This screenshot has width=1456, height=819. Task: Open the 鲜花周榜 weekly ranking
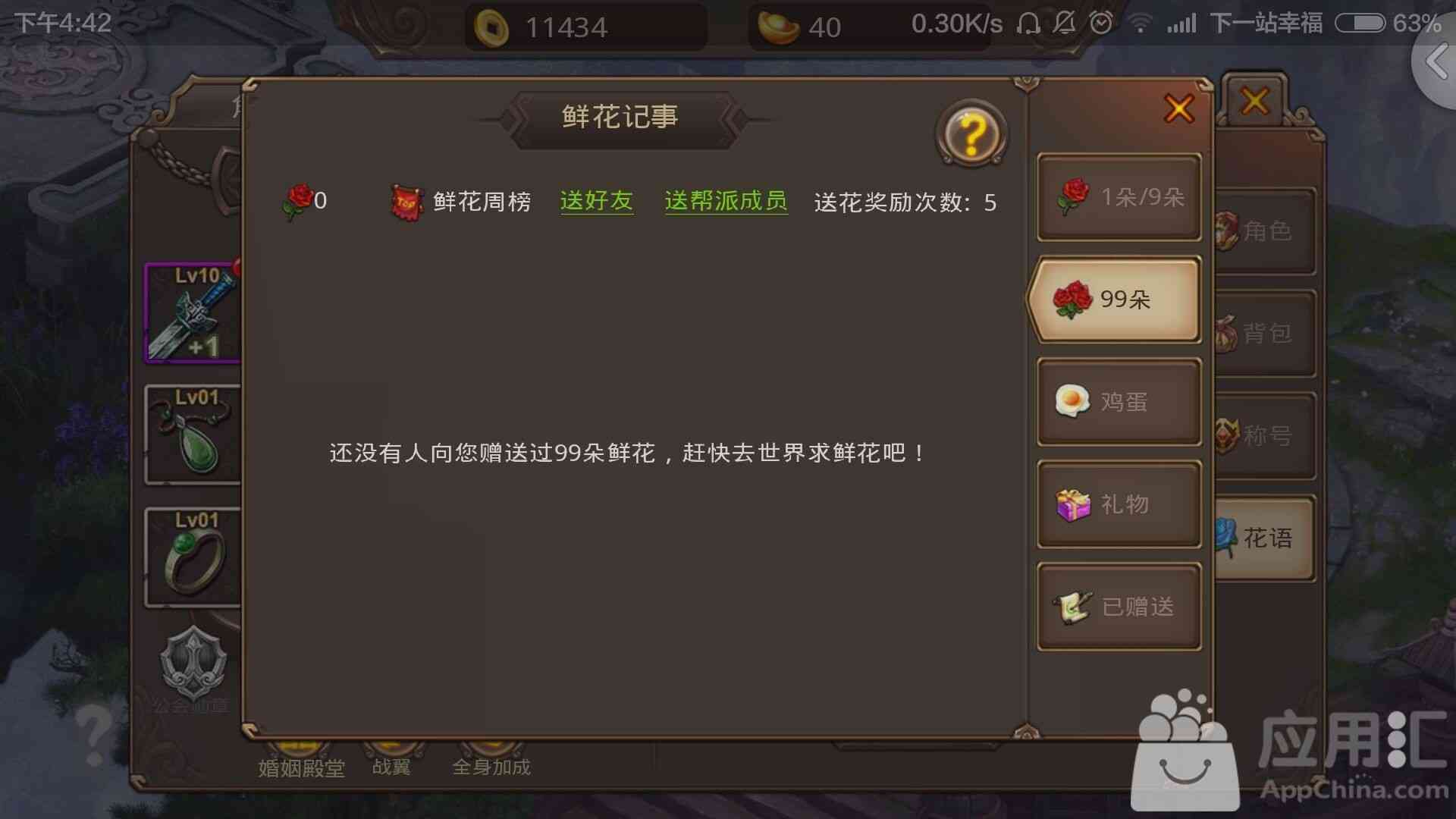tap(460, 202)
